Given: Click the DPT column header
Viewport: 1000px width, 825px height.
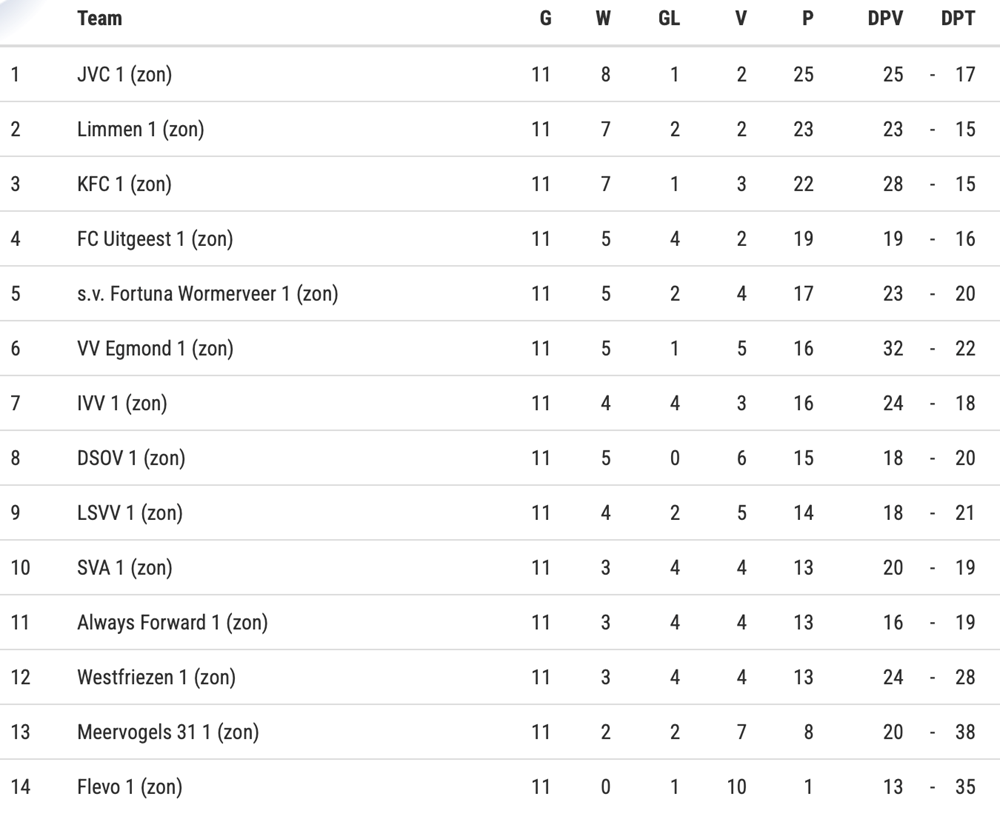Looking at the screenshot, I should click(958, 18).
